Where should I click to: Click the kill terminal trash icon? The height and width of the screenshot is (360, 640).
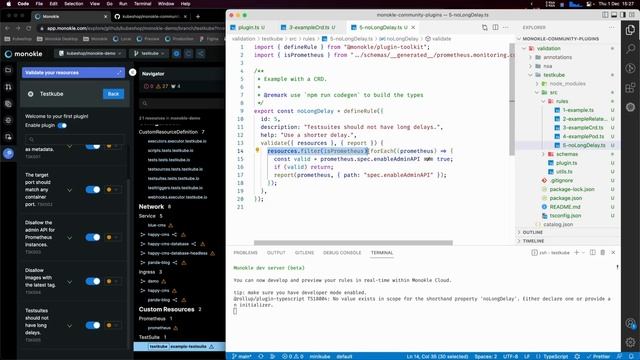click(x=602, y=252)
